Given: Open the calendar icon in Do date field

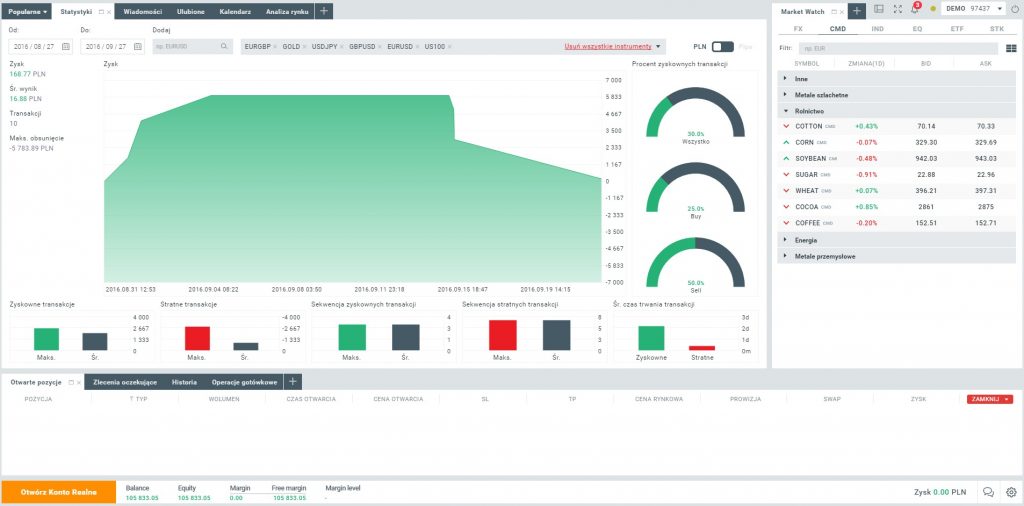Looking at the screenshot, I should click(138, 46).
